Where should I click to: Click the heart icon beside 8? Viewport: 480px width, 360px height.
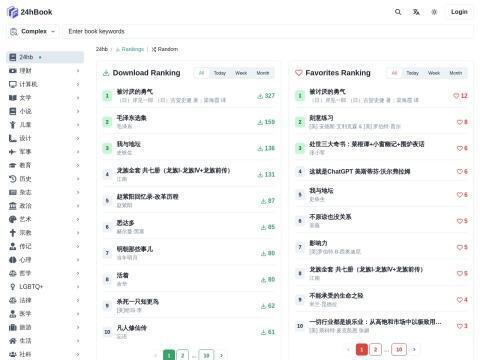click(x=460, y=122)
